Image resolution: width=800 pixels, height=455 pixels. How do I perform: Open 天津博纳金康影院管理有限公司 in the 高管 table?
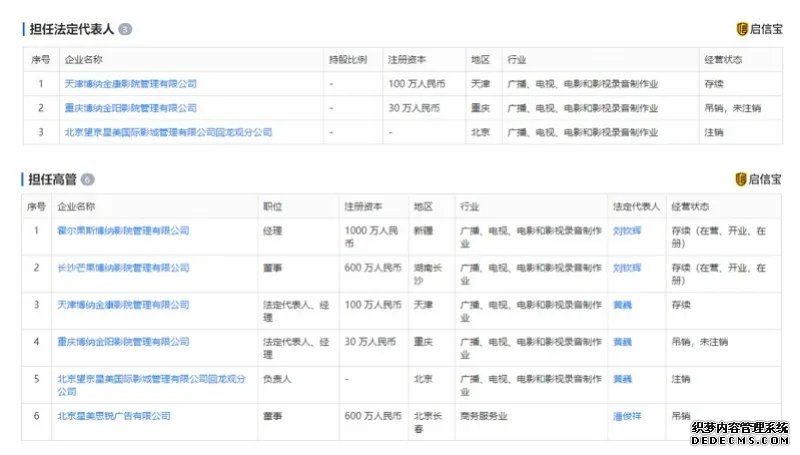coord(123,305)
